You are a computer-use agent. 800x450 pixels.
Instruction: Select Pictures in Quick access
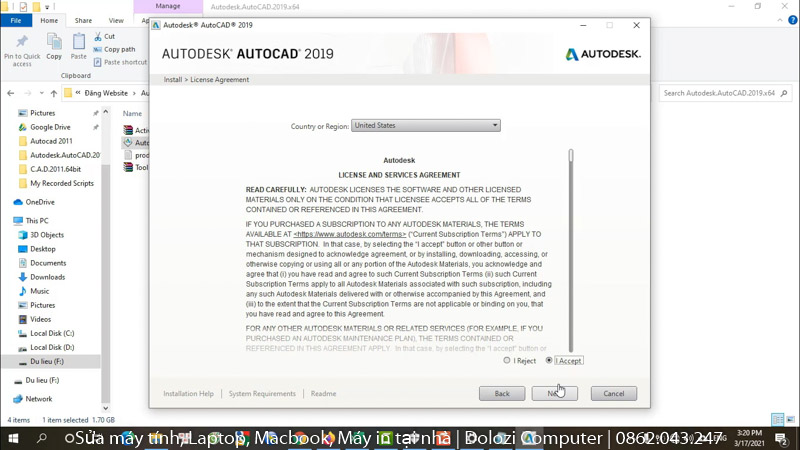pyautogui.click(x=42, y=113)
